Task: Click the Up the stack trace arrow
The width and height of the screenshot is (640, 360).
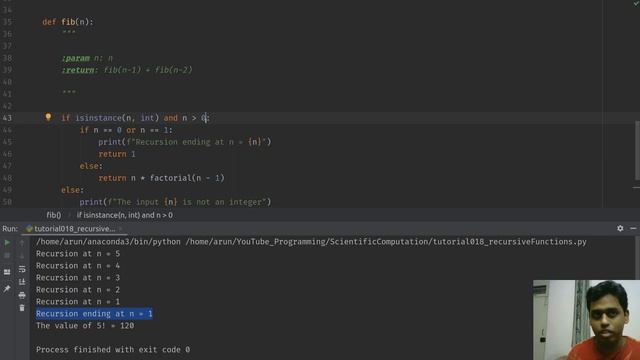Action: pyautogui.click(x=22, y=243)
